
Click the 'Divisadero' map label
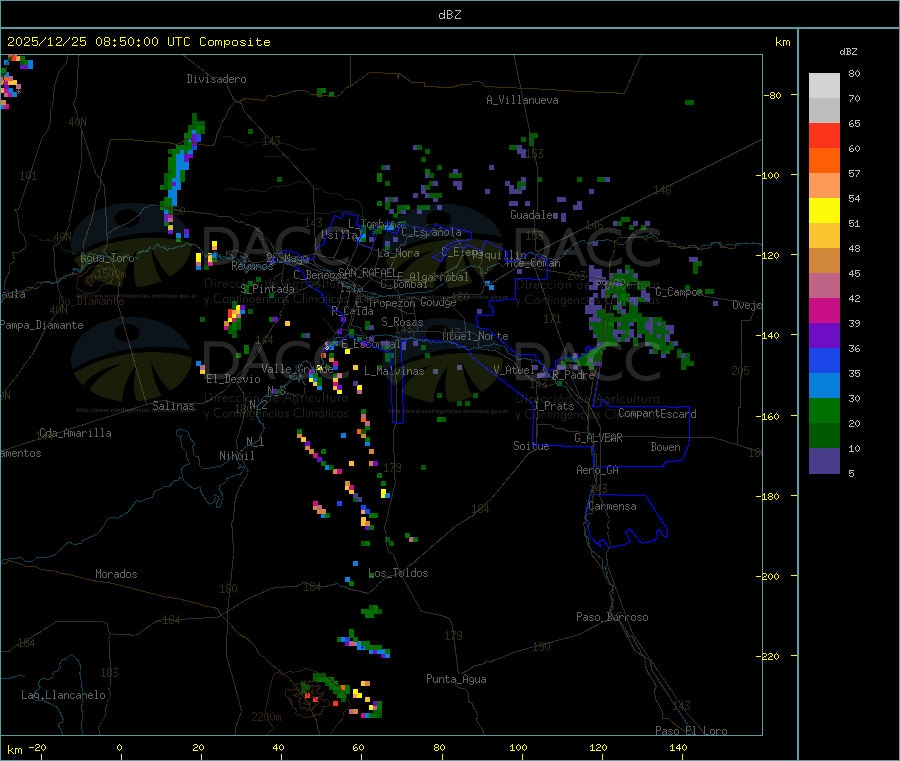click(216, 79)
